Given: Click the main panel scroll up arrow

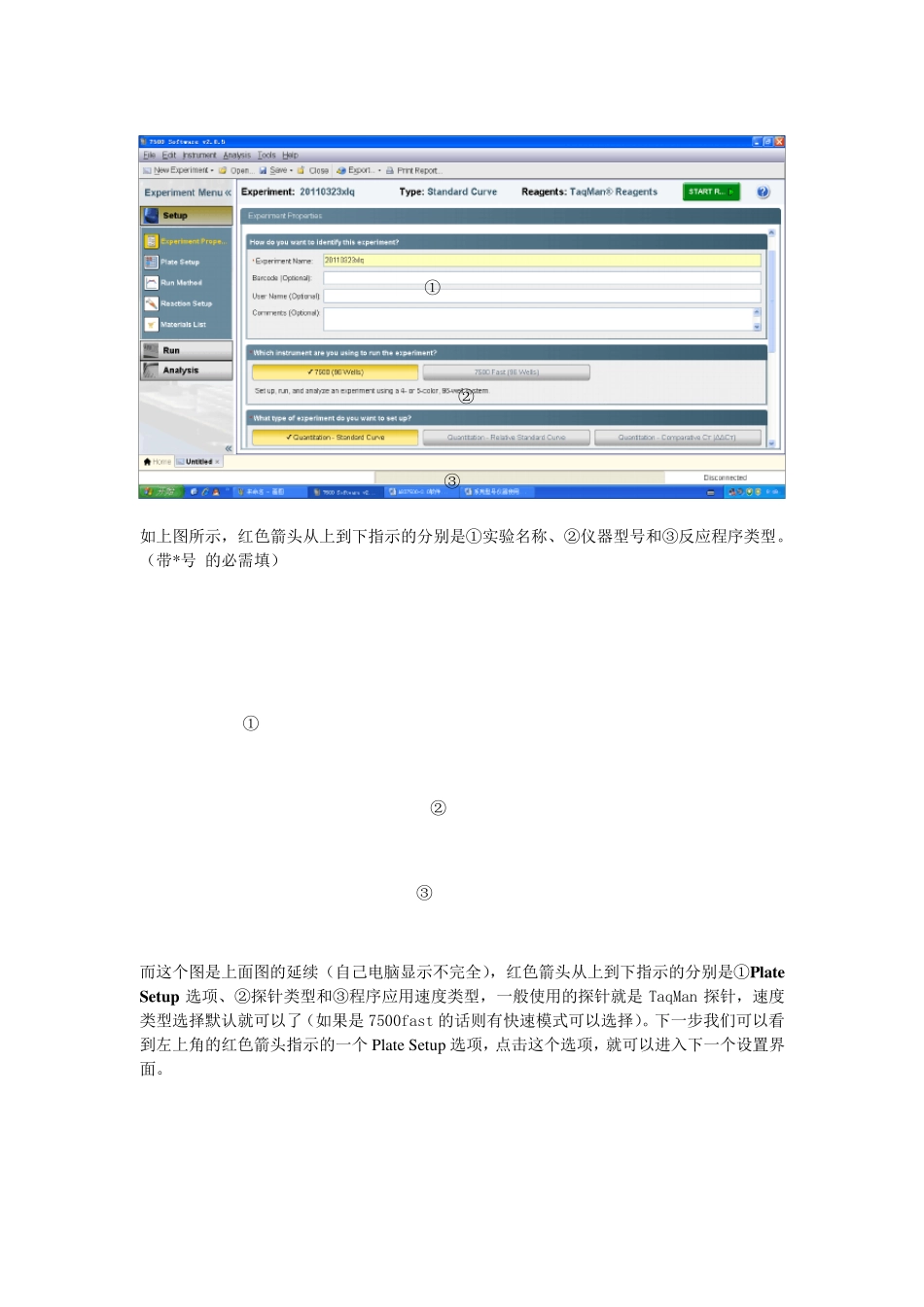Looking at the screenshot, I should [772, 232].
